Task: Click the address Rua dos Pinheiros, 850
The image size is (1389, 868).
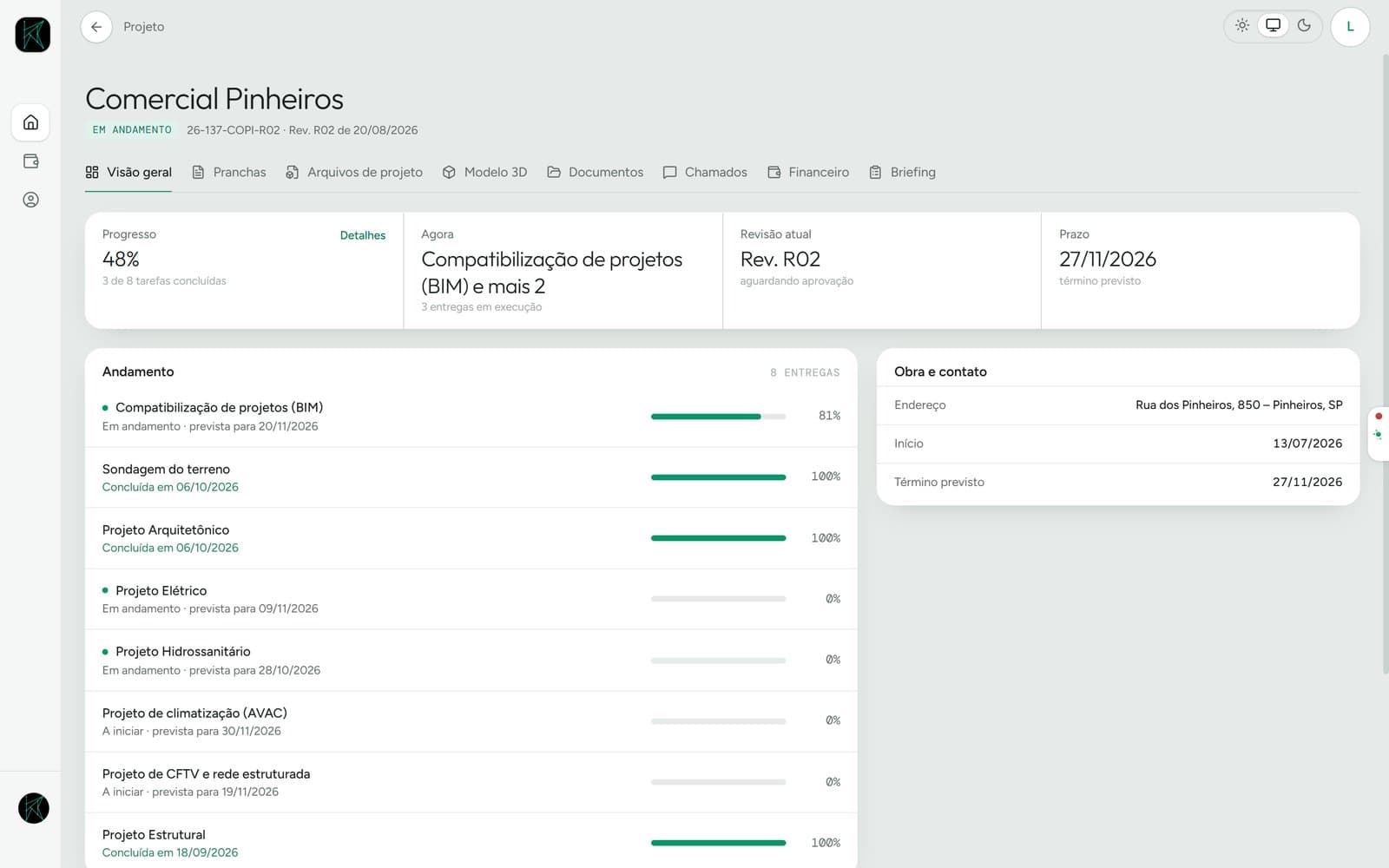Action: tap(1239, 405)
